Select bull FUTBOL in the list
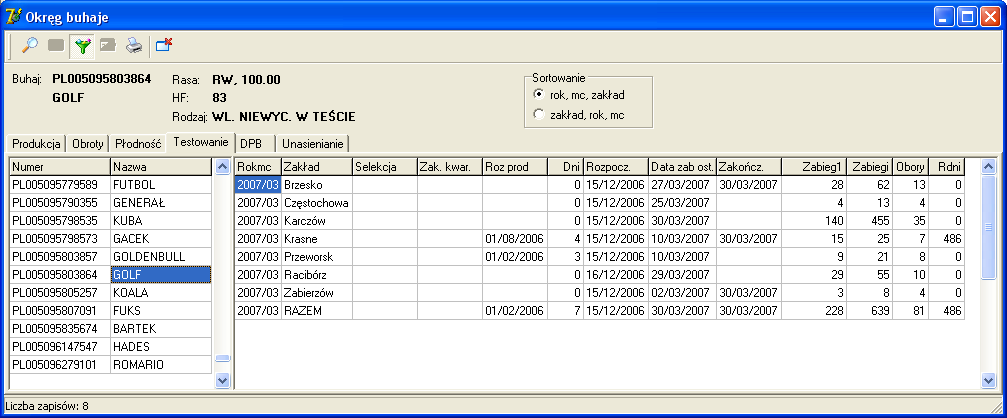The image size is (1007, 418). click(x=161, y=185)
